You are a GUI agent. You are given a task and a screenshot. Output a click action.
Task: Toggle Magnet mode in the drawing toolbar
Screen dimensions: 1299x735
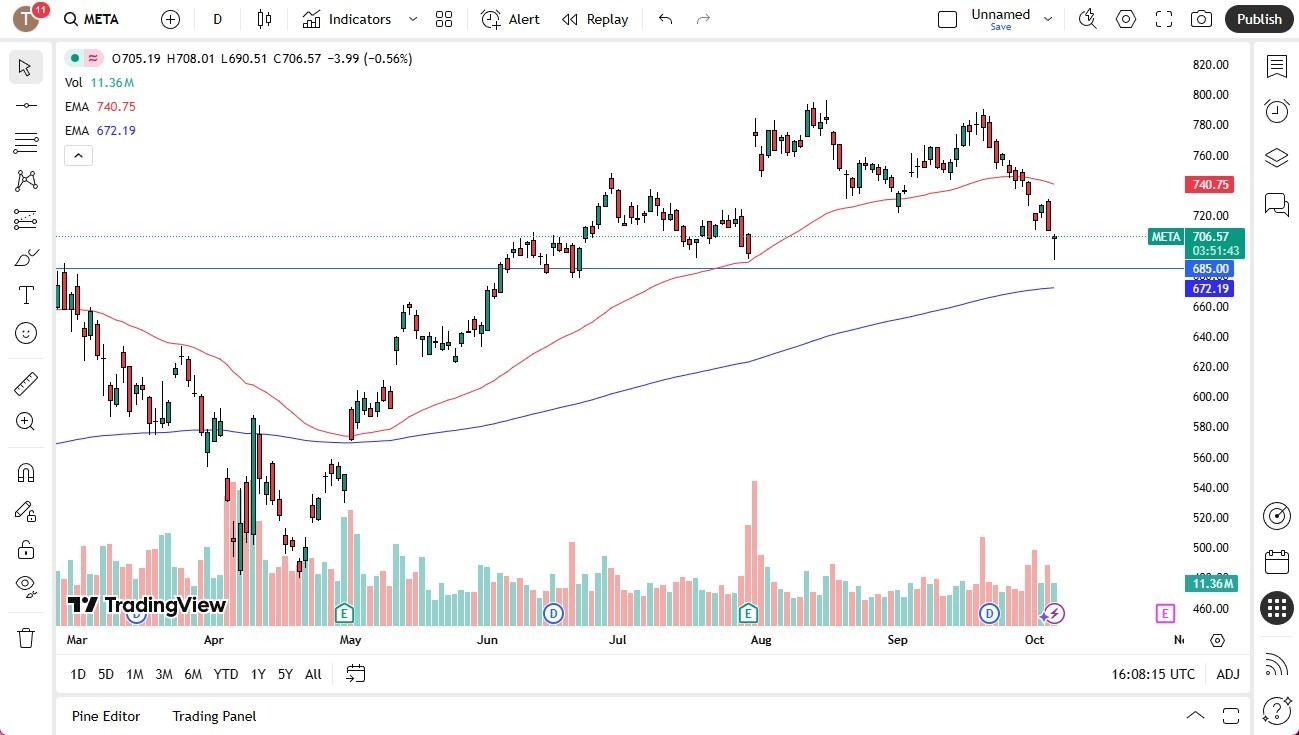coord(26,472)
